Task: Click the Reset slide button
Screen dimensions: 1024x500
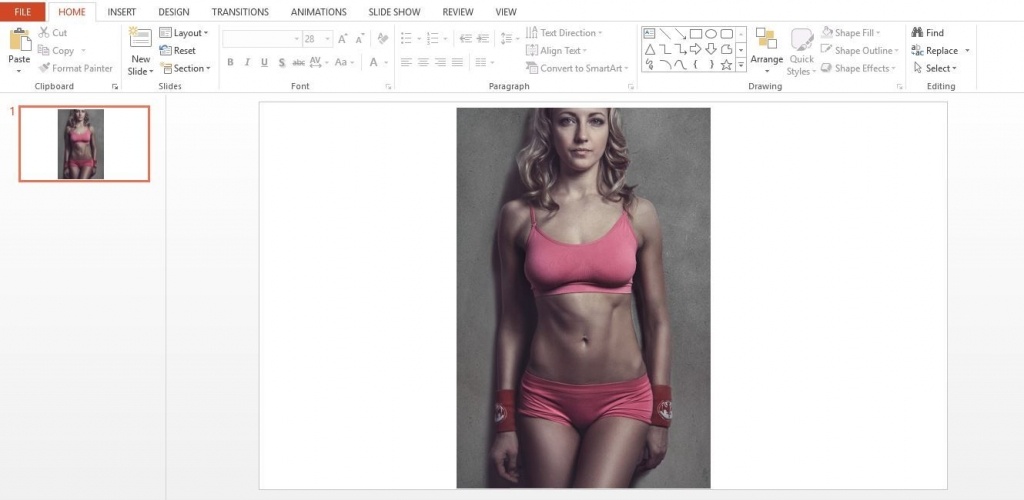Action: 178,50
